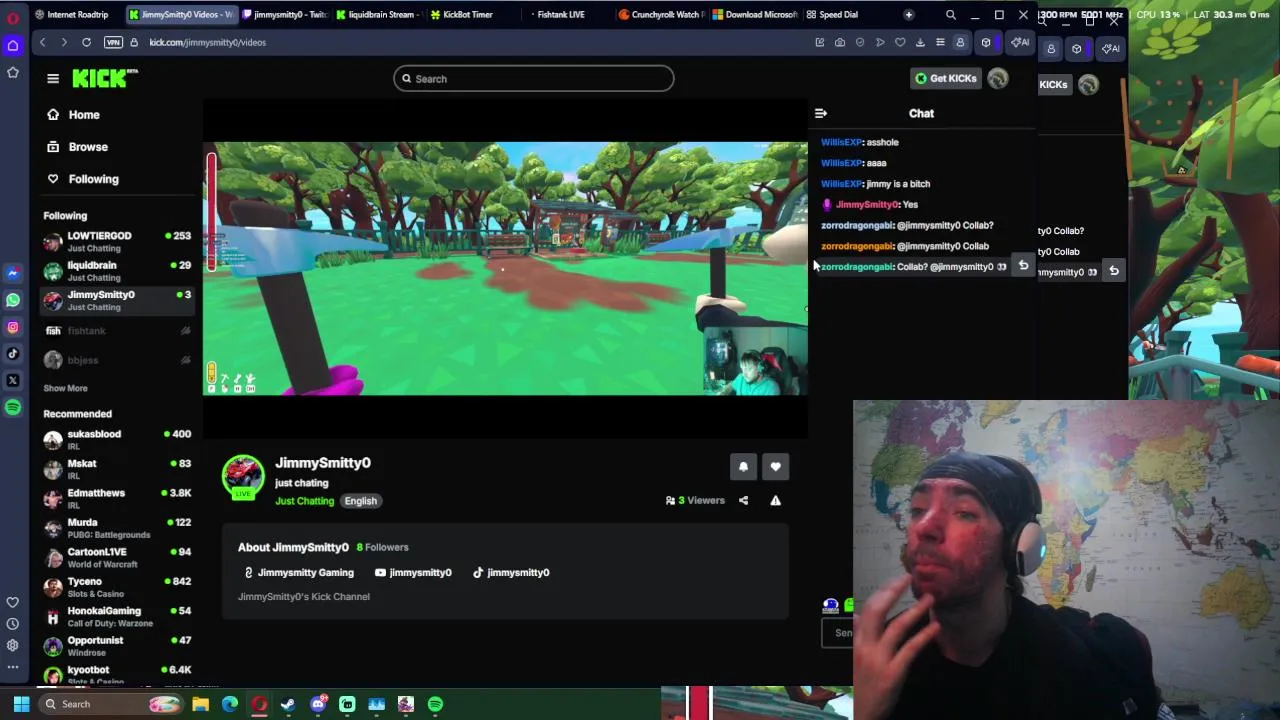1280x720 pixels.
Task: Click the browser reload button
Action: 86,42
